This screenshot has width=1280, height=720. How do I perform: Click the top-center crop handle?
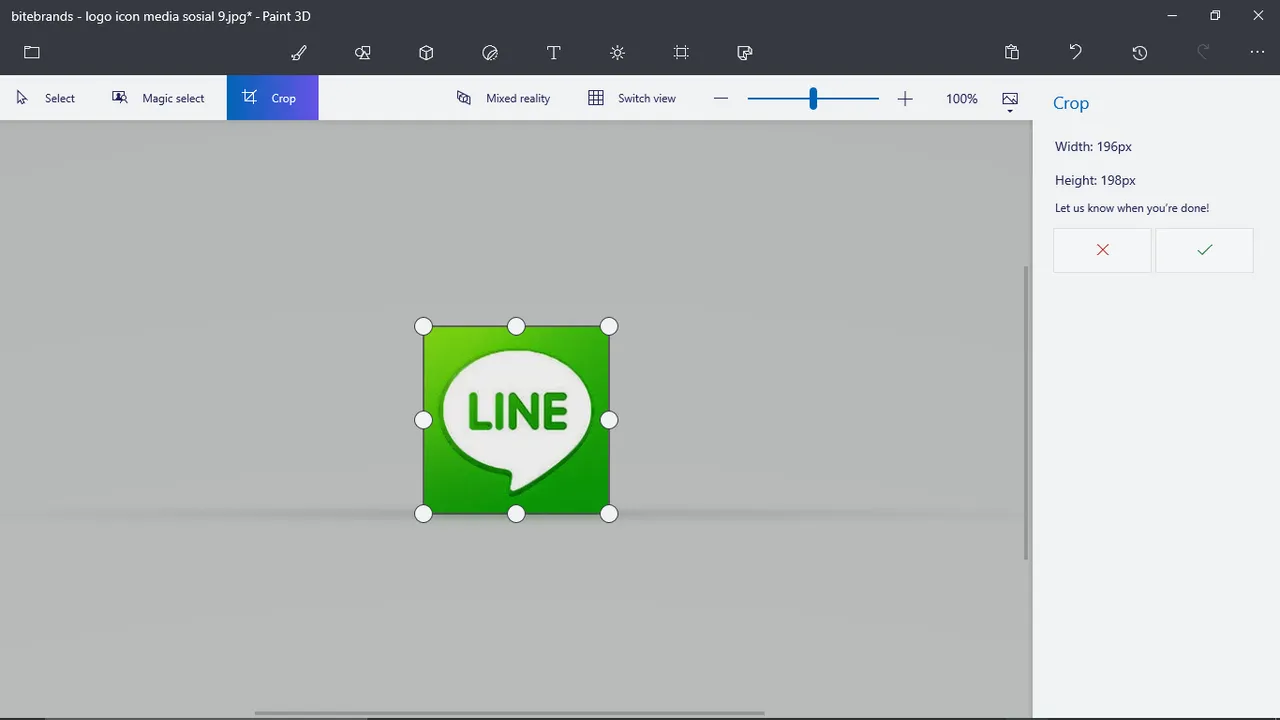click(x=516, y=326)
